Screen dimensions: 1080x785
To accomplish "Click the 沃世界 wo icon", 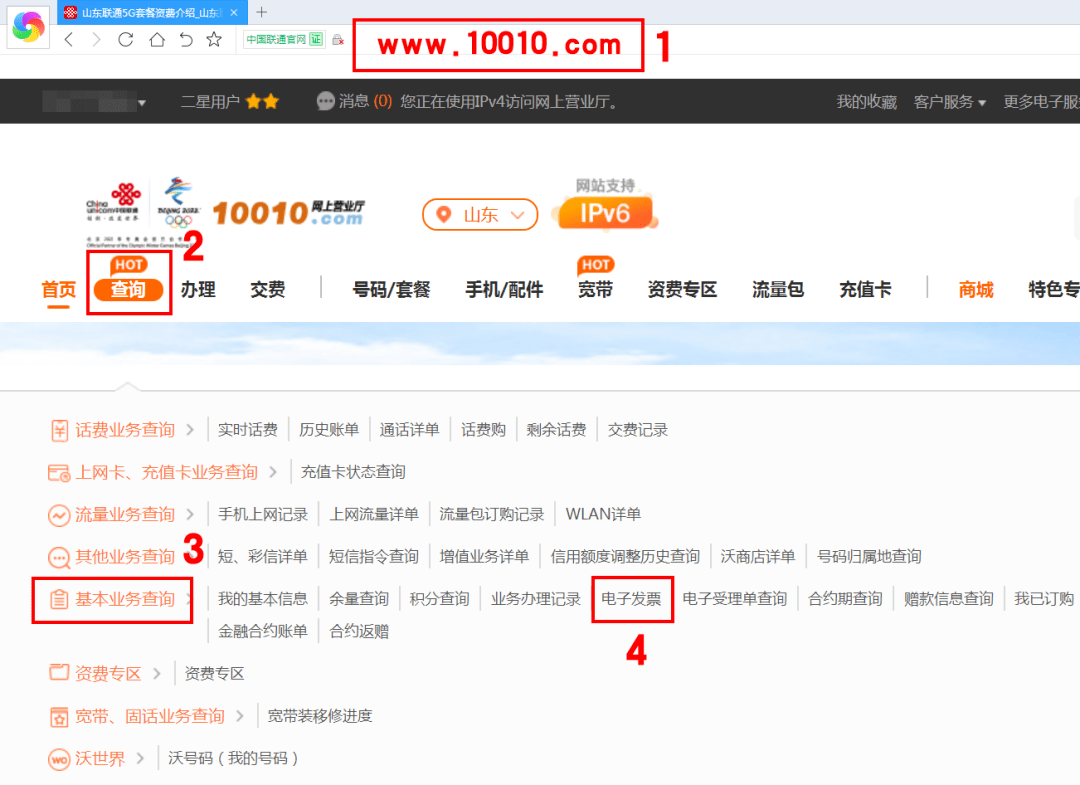I will tap(59, 760).
